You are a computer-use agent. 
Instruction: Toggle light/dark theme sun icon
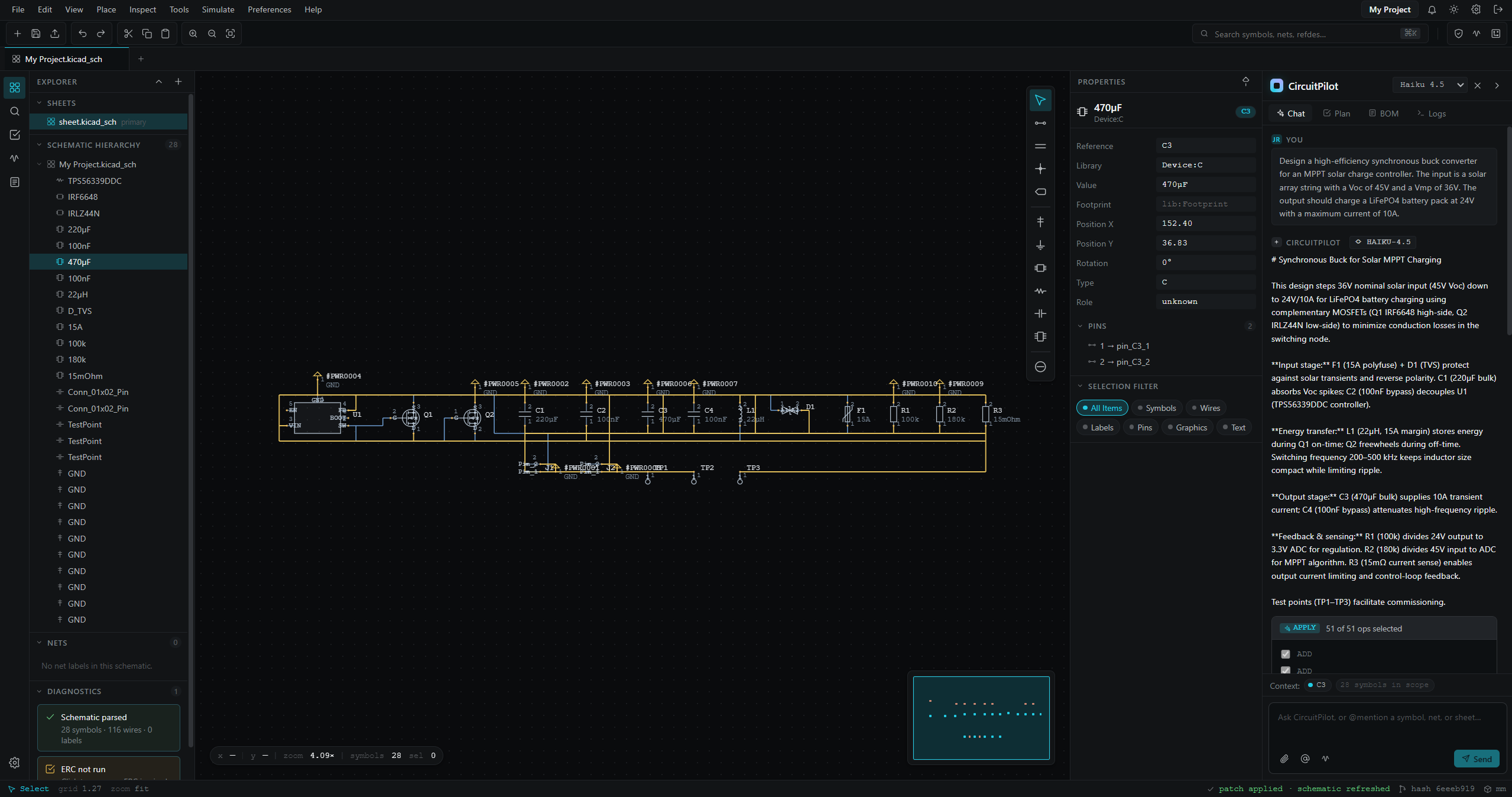(1454, 9)
